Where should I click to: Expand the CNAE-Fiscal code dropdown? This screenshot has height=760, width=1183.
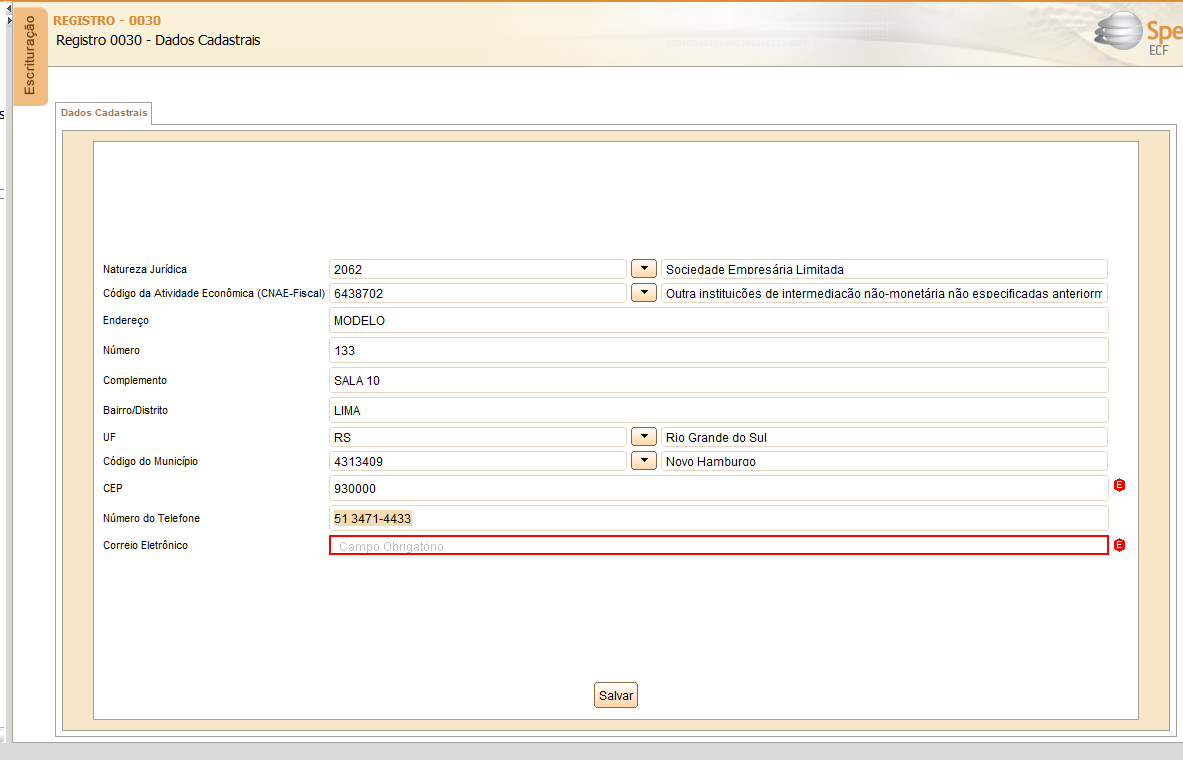[644, 293]
